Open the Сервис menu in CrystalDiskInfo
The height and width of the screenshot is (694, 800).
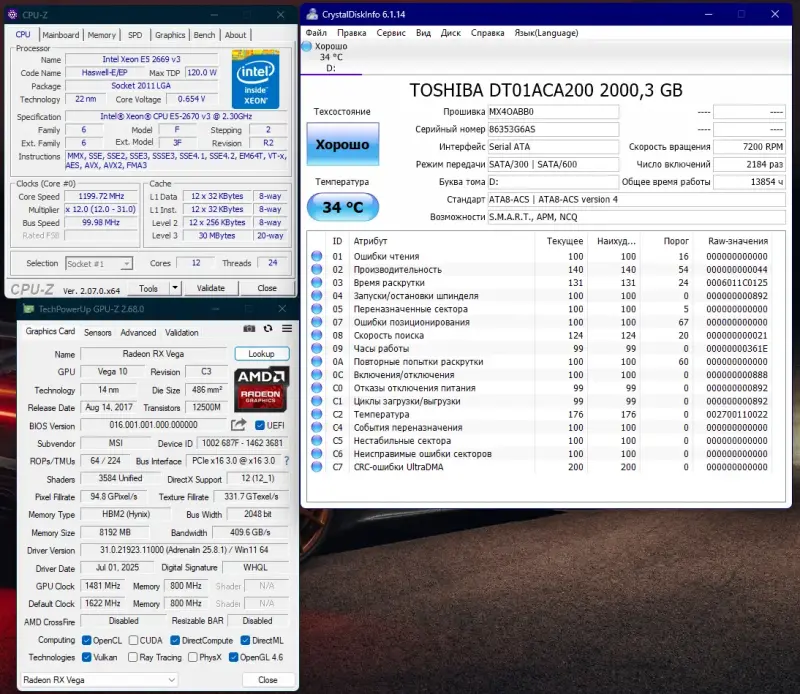pos(391,32)
